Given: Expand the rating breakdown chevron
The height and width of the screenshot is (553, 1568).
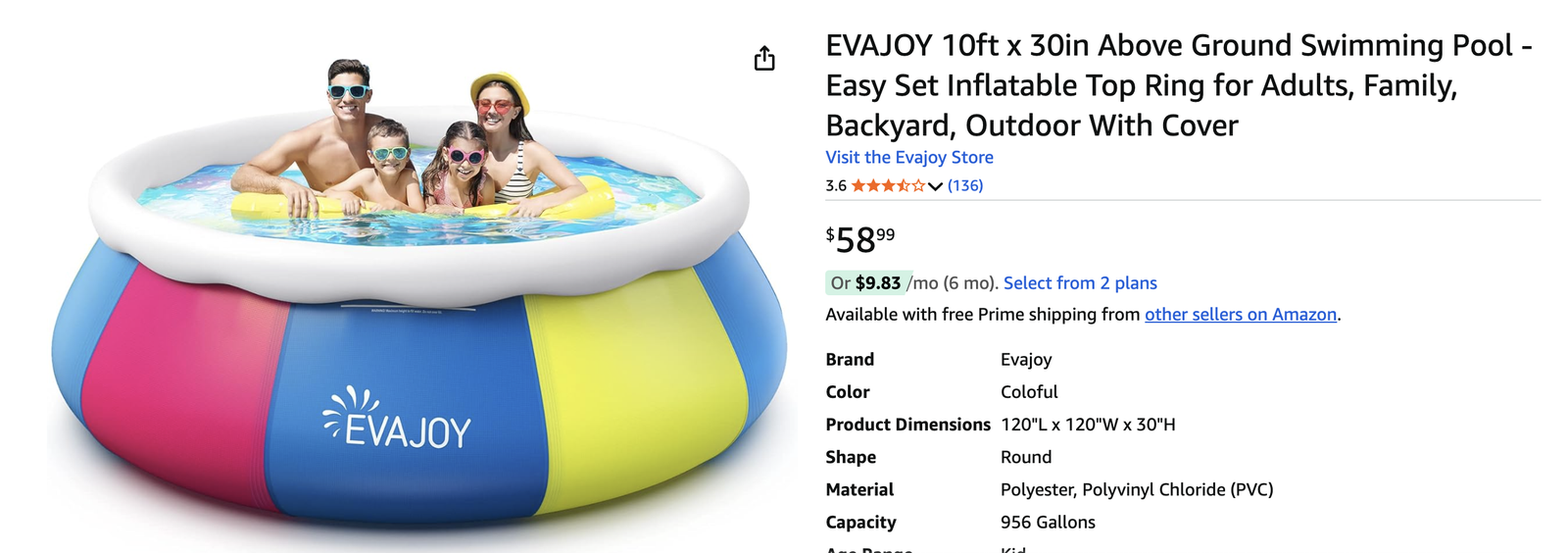Looking at the screenshot, I should tap(935, 186).
